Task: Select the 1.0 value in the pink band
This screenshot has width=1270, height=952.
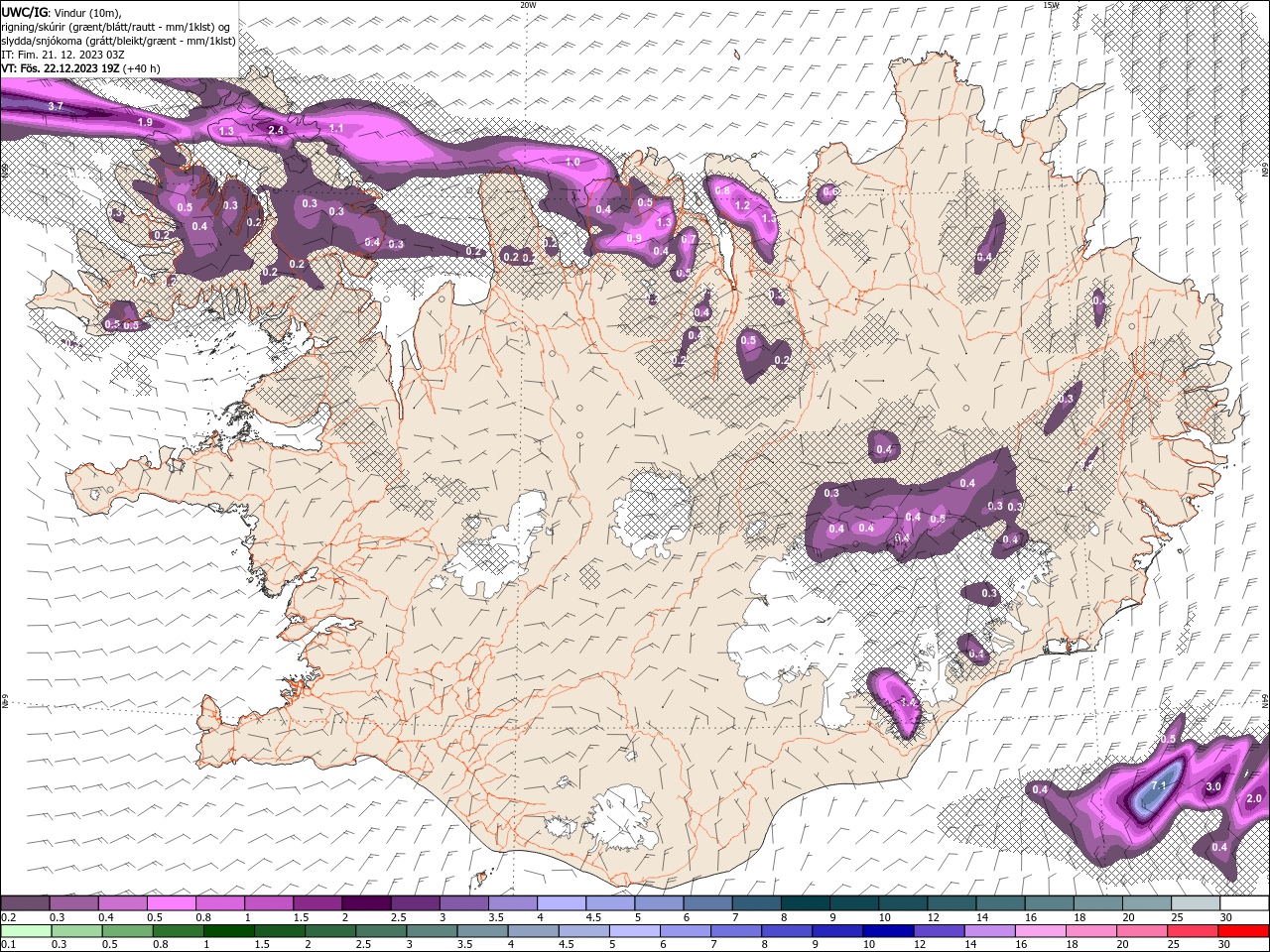Action: (572, 162)
